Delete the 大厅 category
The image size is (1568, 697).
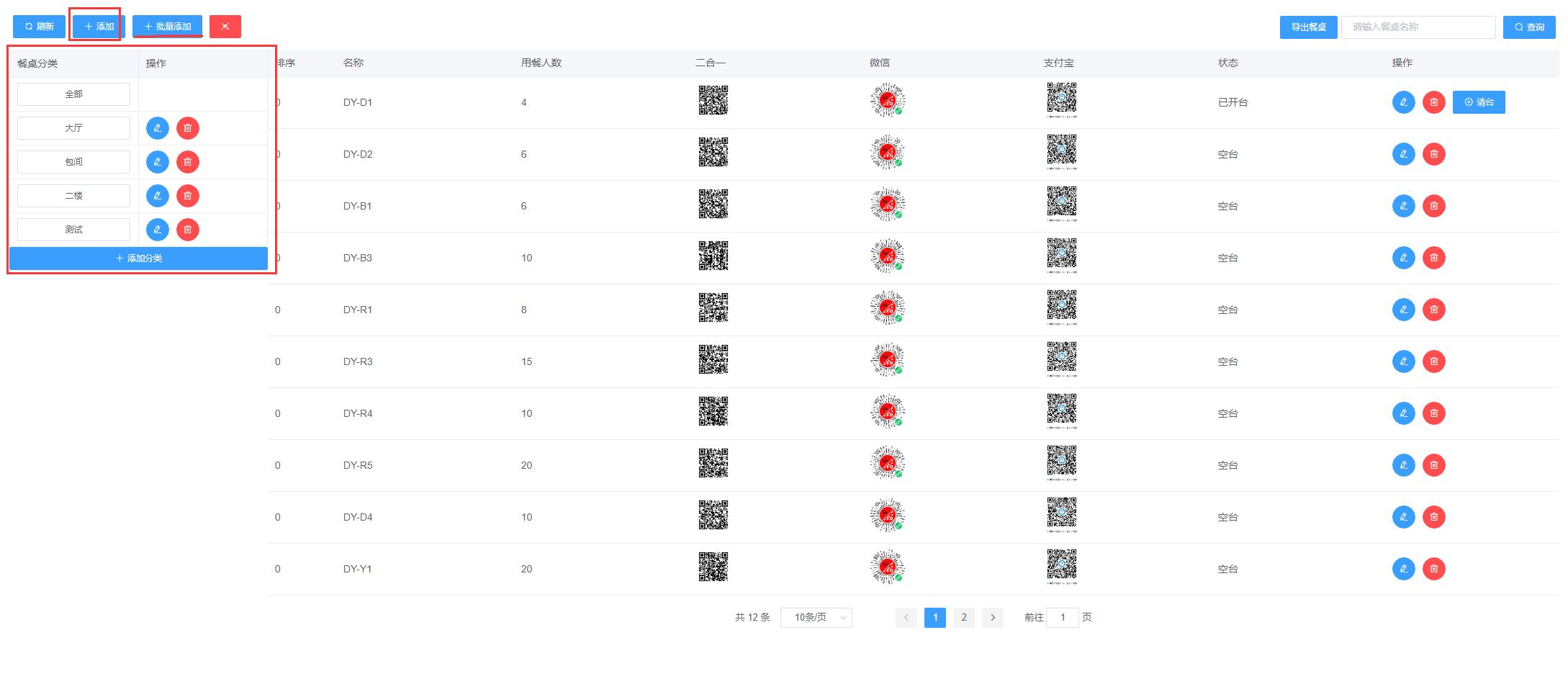(188, 128)
